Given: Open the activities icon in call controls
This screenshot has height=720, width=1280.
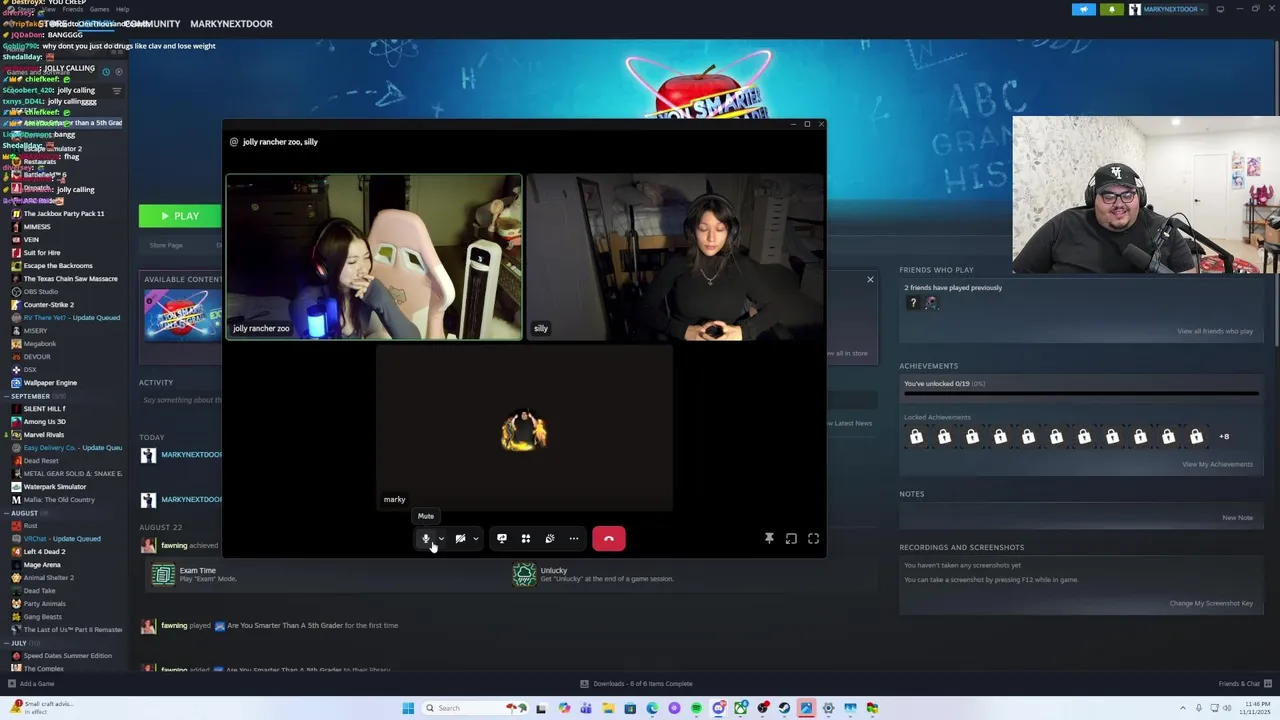Looking at the screenshot, I should 526,538.
